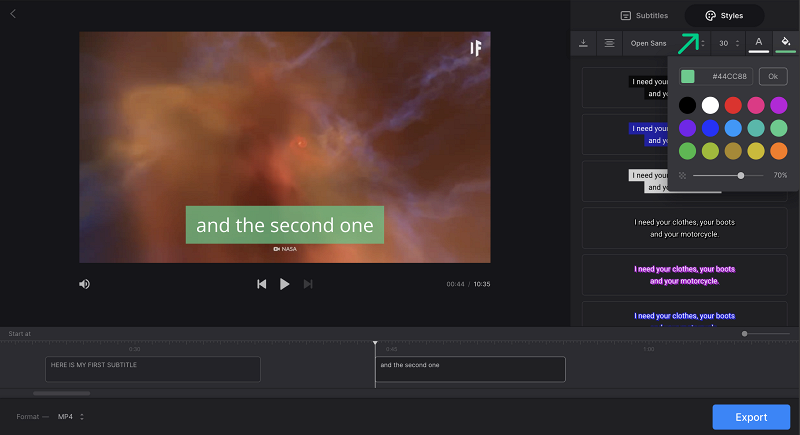The width and height of the screenshot is (800, 435).
Task: Pick the mint green color swatch
Action: [779, 129]
